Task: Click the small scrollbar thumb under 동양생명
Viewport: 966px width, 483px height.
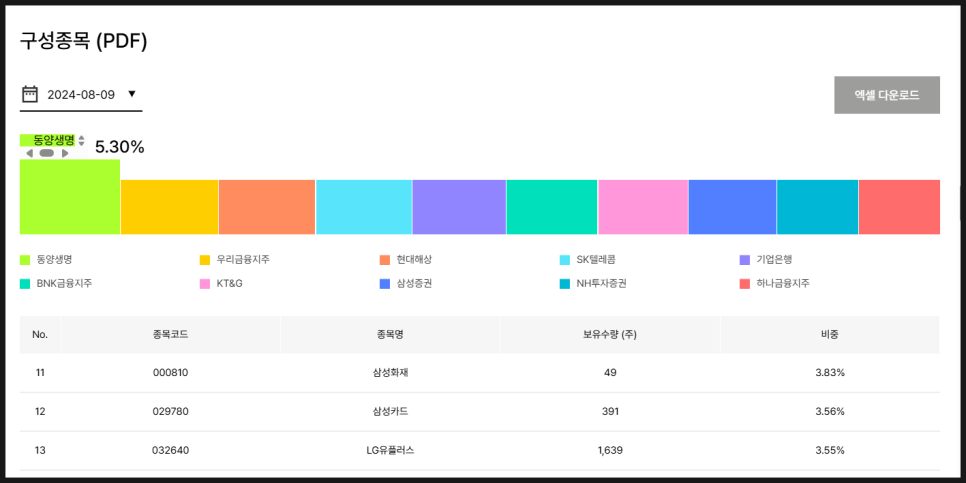Action: click(47, 153)
